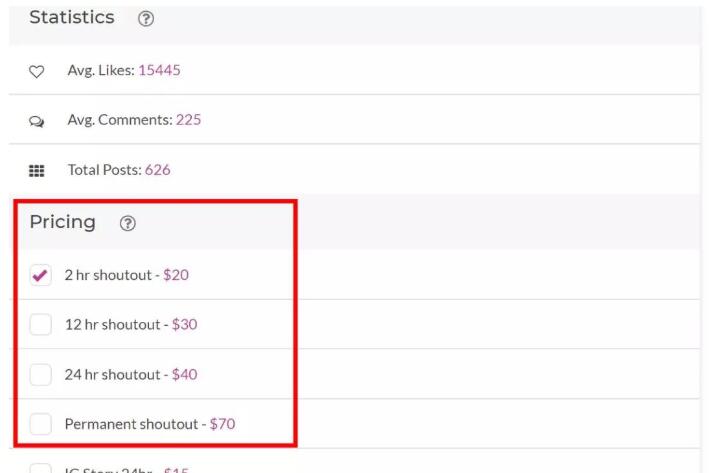Check the partially visible IG Story checkbox
The image size is (710, 473).
click(40, 468)
